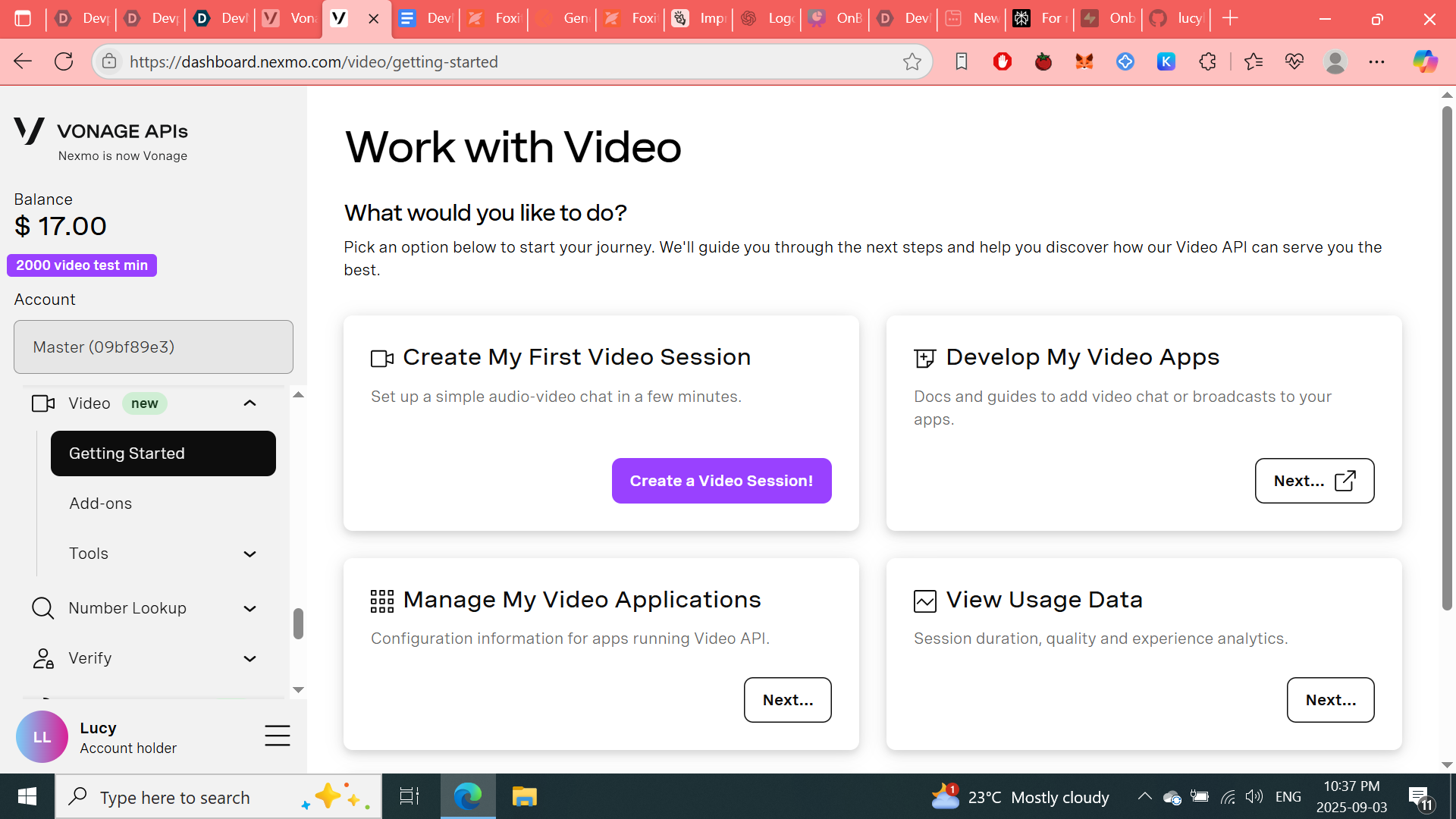Click Next under Develop My Video Apps
The image size is (1456, 819).
[1313, 481]
